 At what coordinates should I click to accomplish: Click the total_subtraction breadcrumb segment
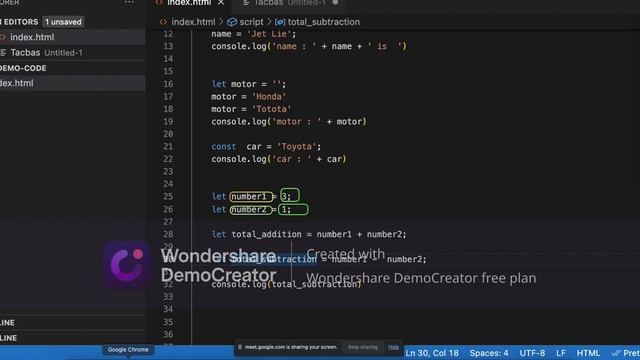324,22
